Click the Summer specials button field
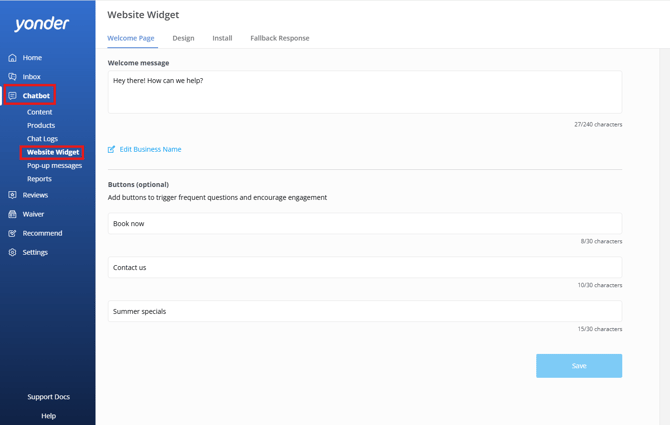 click(365, 311)
